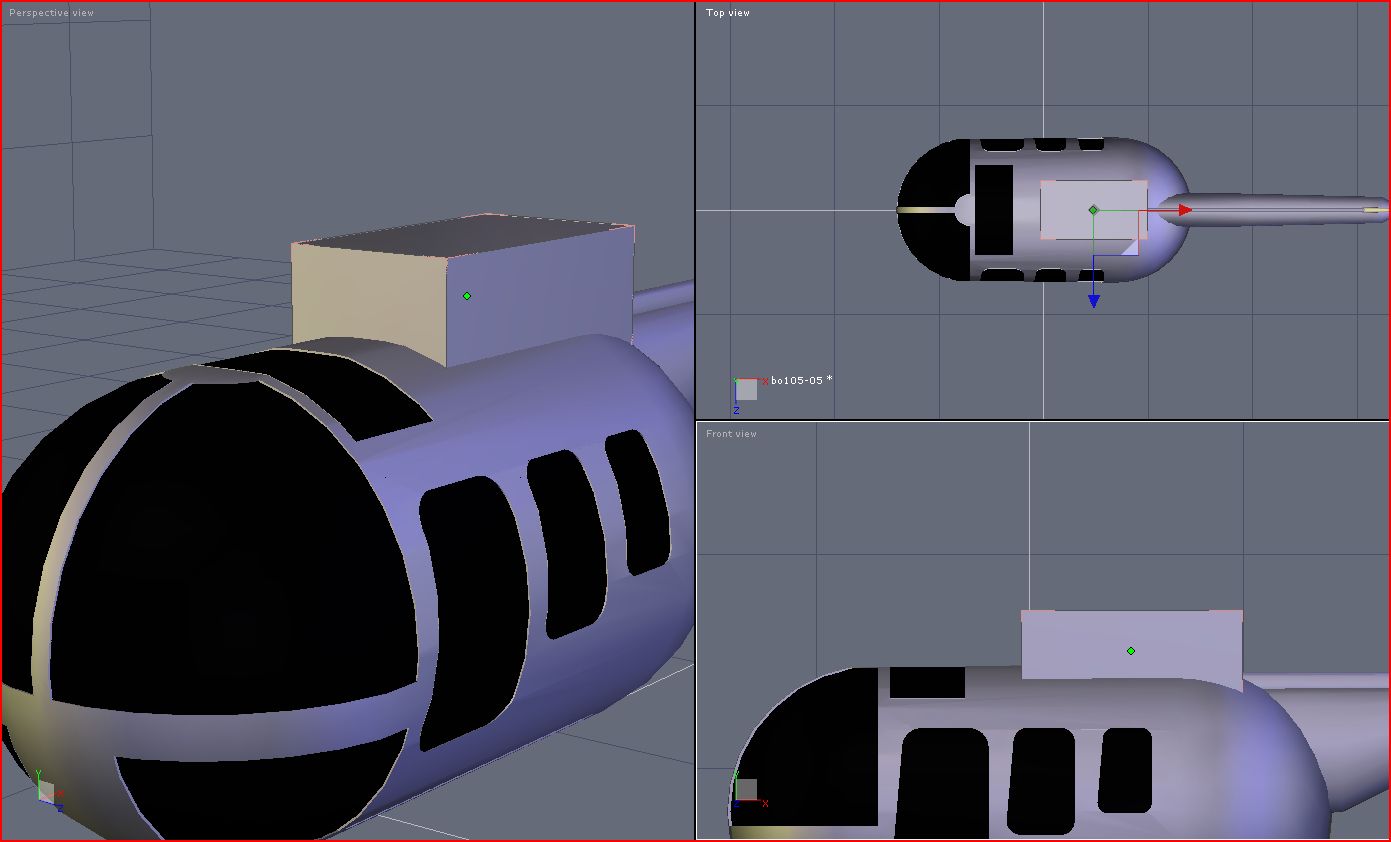The image size is (1391, 842).
Task: Click the axis orientation widget in Perspective view
Action: coord(48,791)
